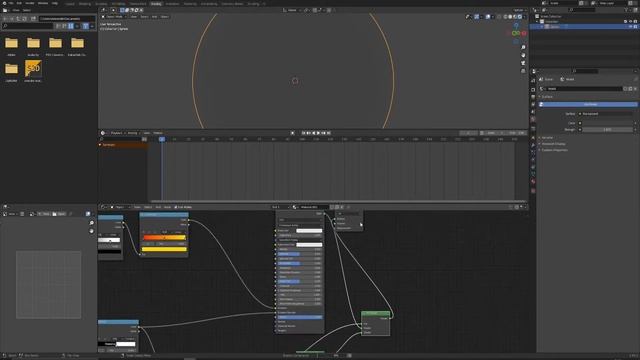The height and width of the screenshot is (360, 640).
Task: Open the timeline Playback menu
Action: tap(117, 133)
